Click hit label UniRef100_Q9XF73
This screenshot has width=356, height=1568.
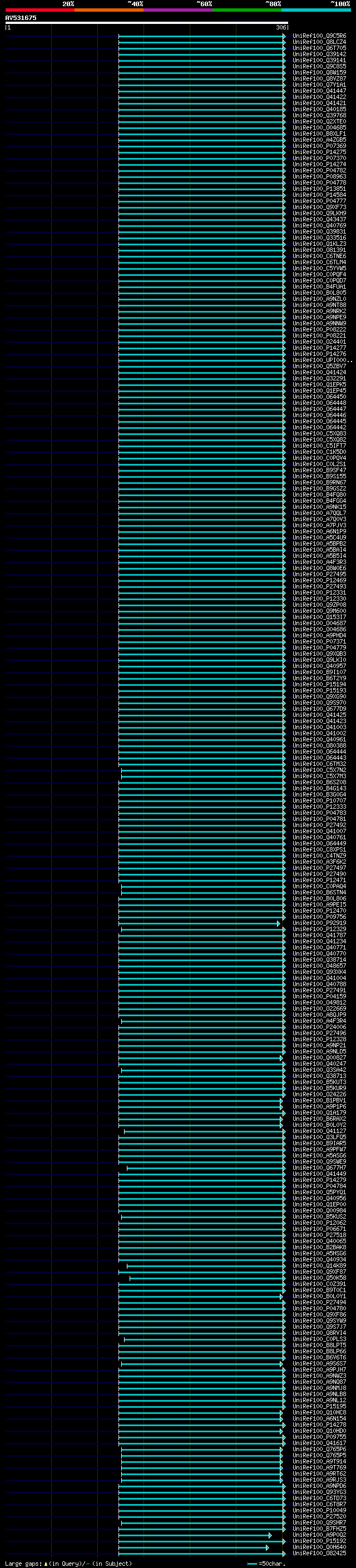pyautogui.click(x=319, y=207)
